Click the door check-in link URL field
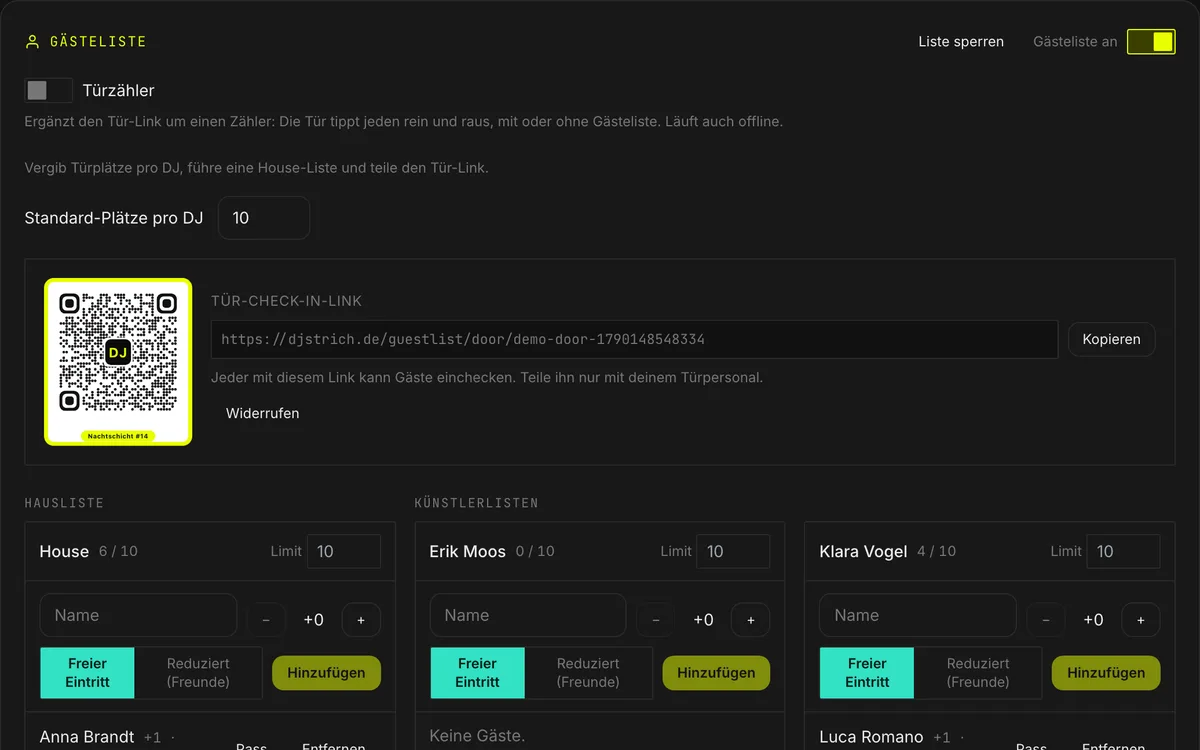Screen dimensions: 1200x750 (634, 339)
